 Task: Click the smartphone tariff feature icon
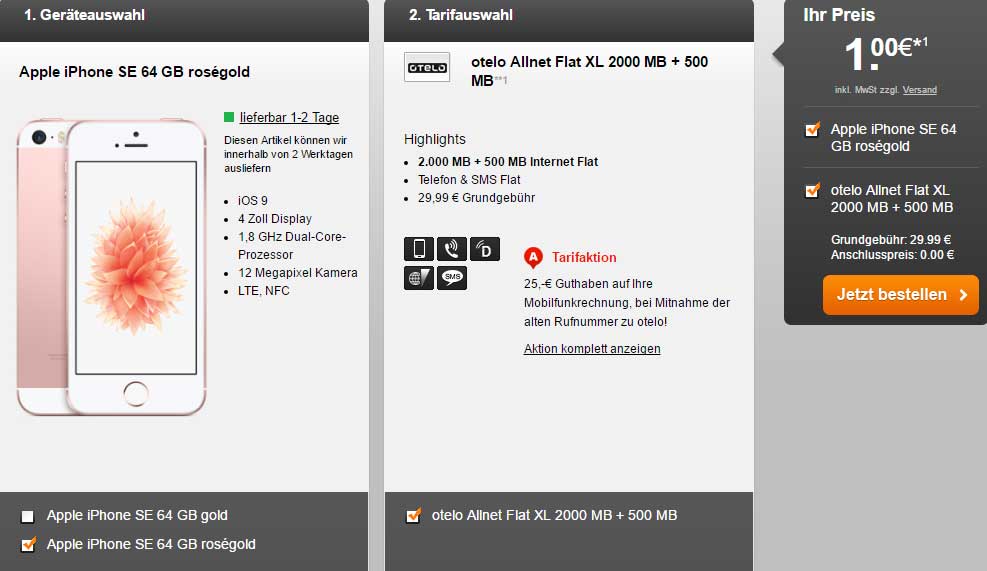(x=419, y=249)
